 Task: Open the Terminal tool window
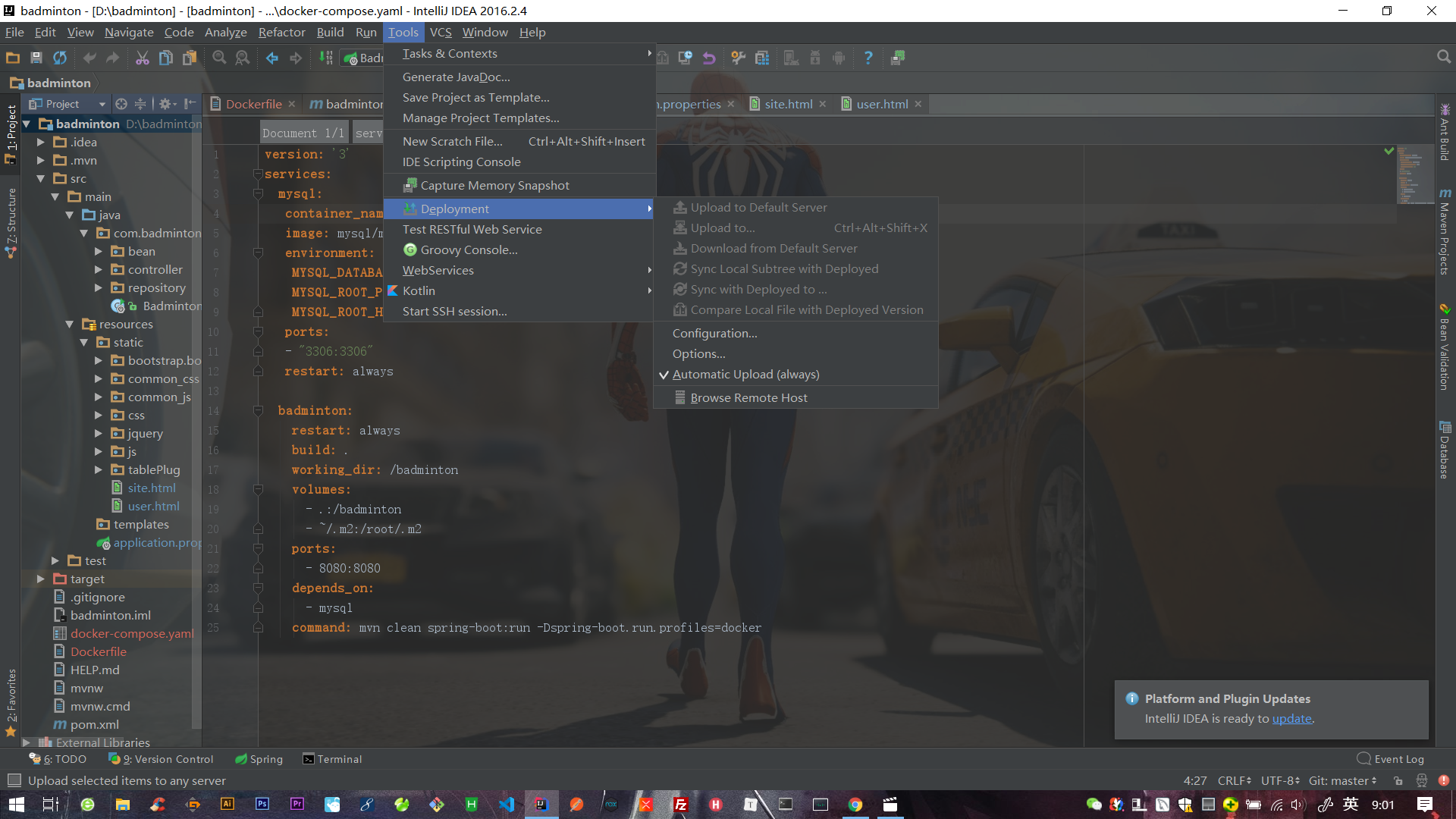pyautogui.click(x=332, y=759)
